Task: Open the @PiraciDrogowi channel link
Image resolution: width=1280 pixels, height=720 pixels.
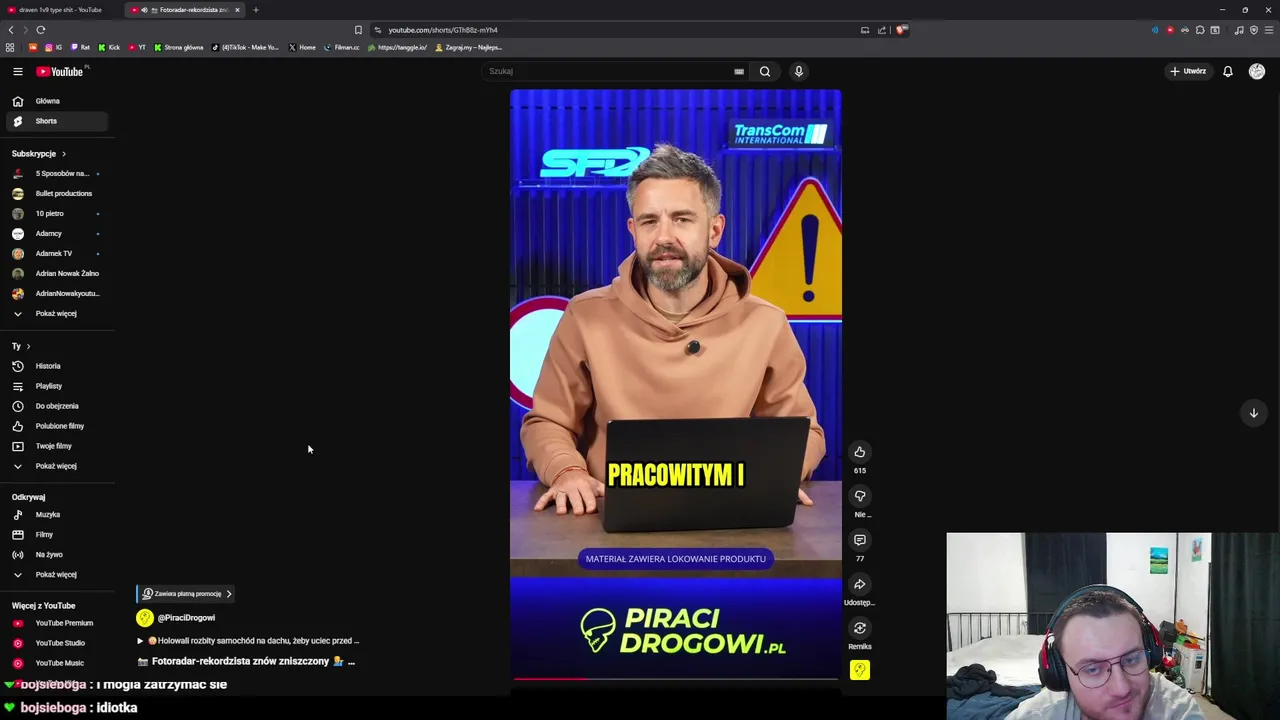Action: tap(186, 618)
